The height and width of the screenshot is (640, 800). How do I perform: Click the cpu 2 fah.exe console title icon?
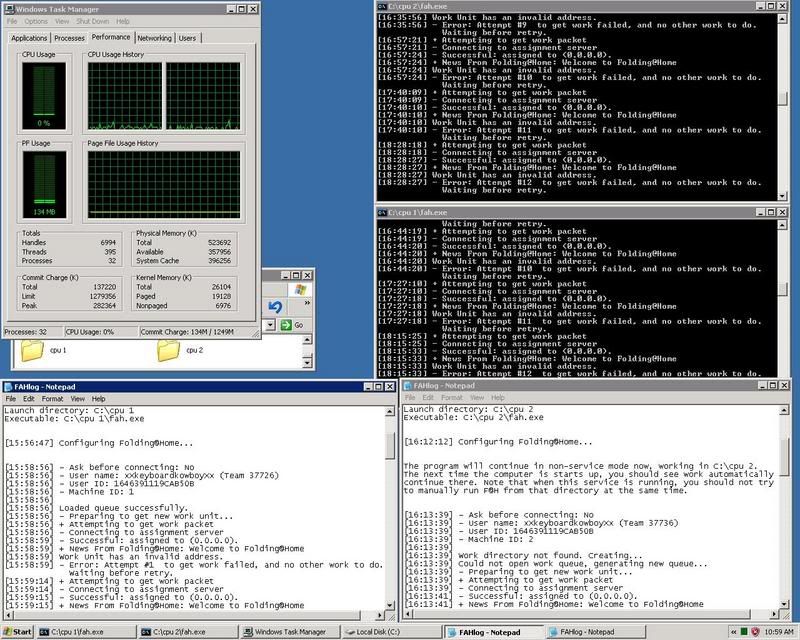point(382,6)
